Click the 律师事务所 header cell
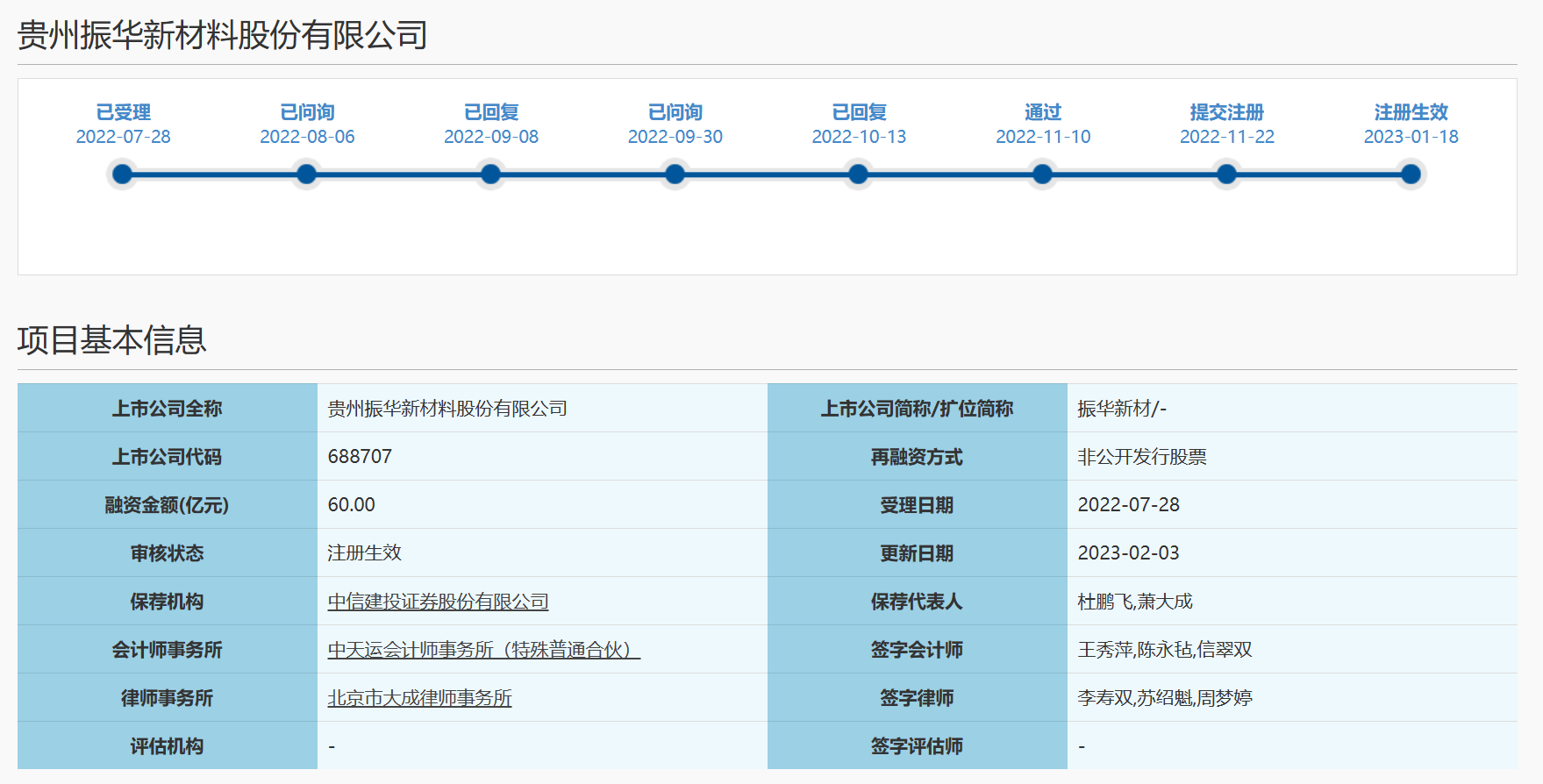The image size is (1543, 784). (168, 698)
